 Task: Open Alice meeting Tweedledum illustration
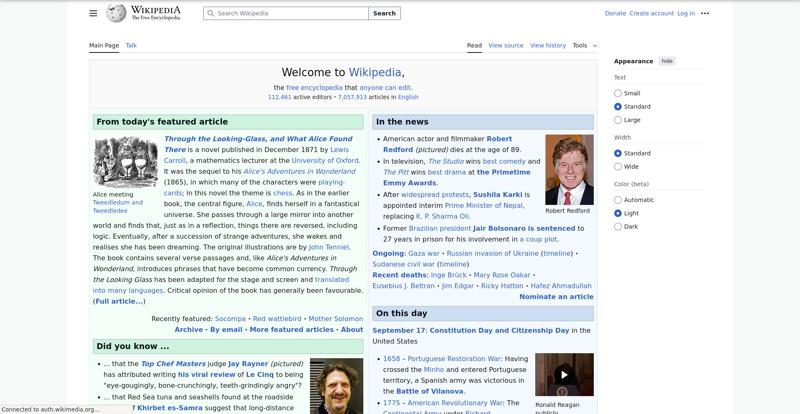tap(126, 162)
